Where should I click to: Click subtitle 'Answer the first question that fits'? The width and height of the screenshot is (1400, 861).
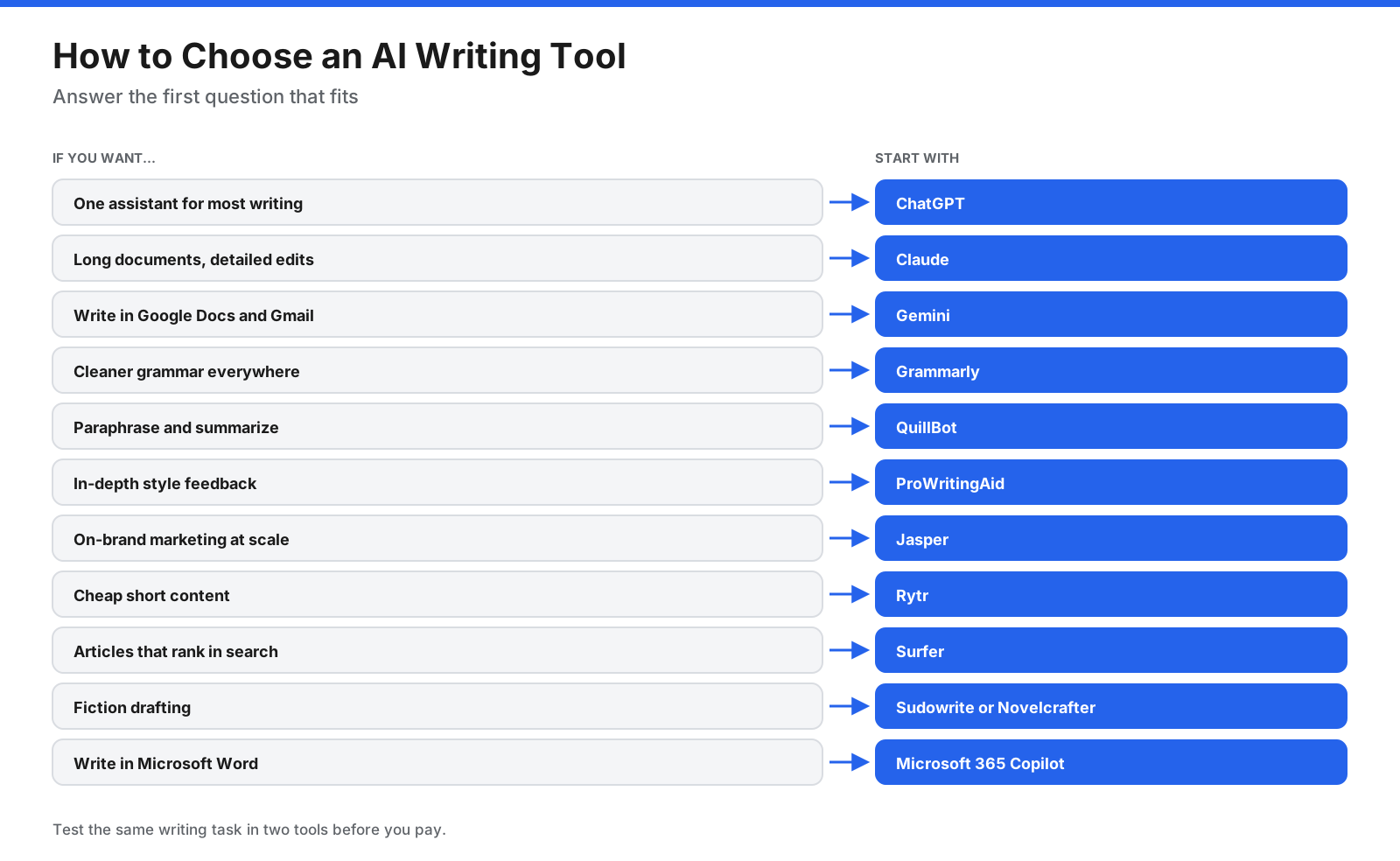click(x=206, y=96)
